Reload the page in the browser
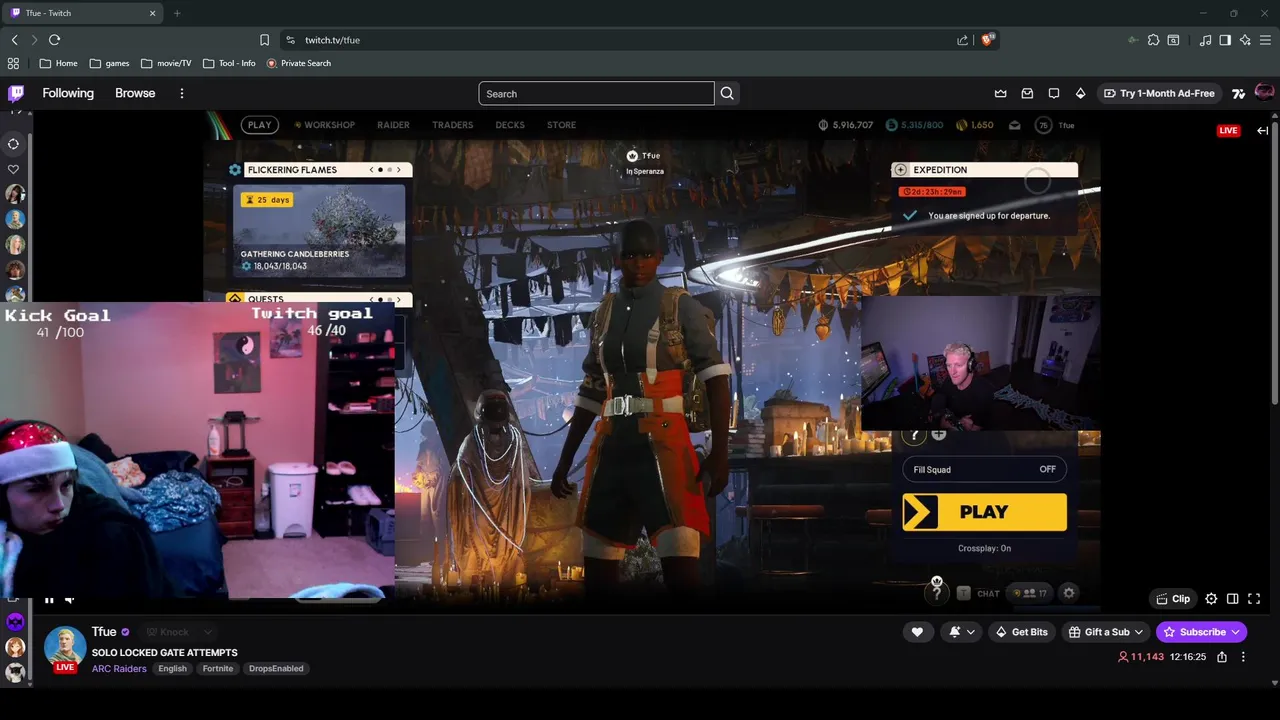Image resolution: width=1280 pixels, height=720 pixels. click(x=54, y=40)
